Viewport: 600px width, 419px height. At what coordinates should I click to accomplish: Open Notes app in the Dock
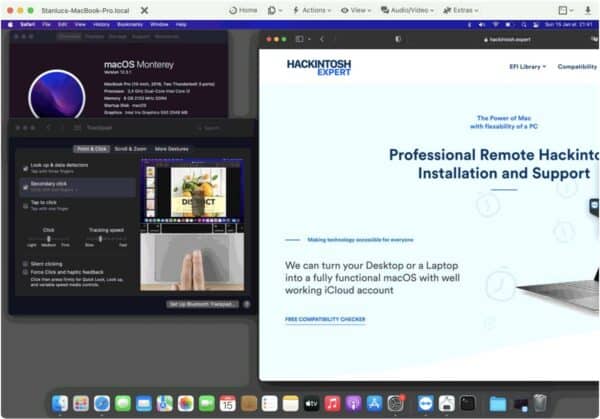pyautogui.click(x=290, y=403)
